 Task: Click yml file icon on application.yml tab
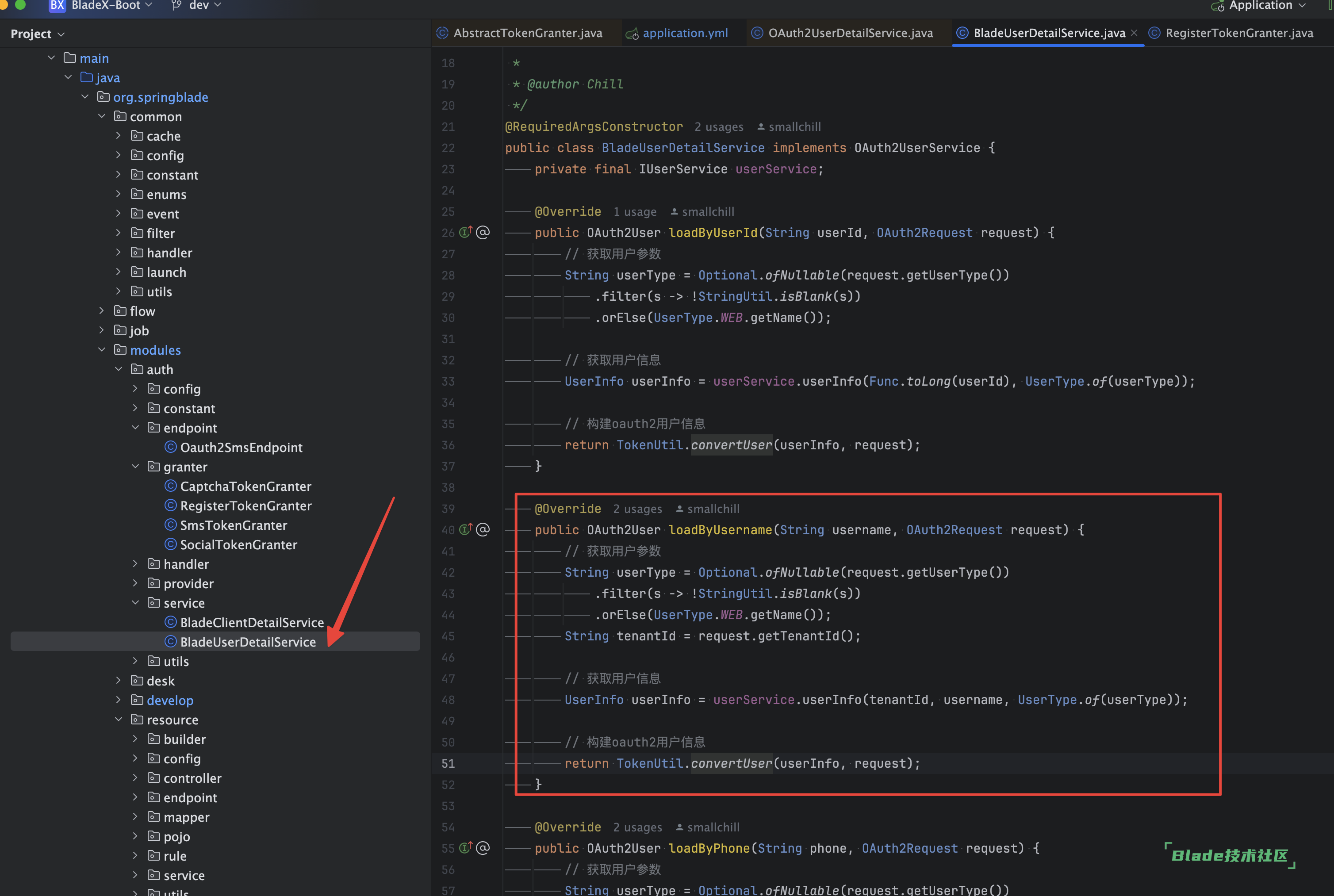pyautogui.click(x=632, y=34)
